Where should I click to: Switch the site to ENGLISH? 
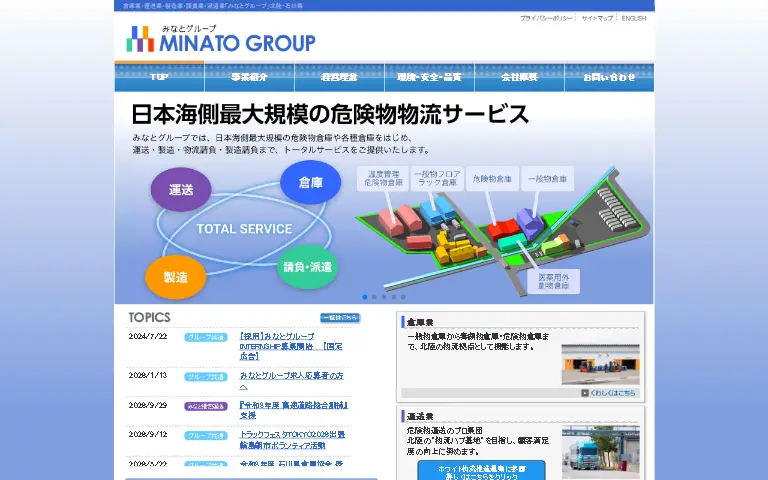pyautogui.click(x=634, y=18)
